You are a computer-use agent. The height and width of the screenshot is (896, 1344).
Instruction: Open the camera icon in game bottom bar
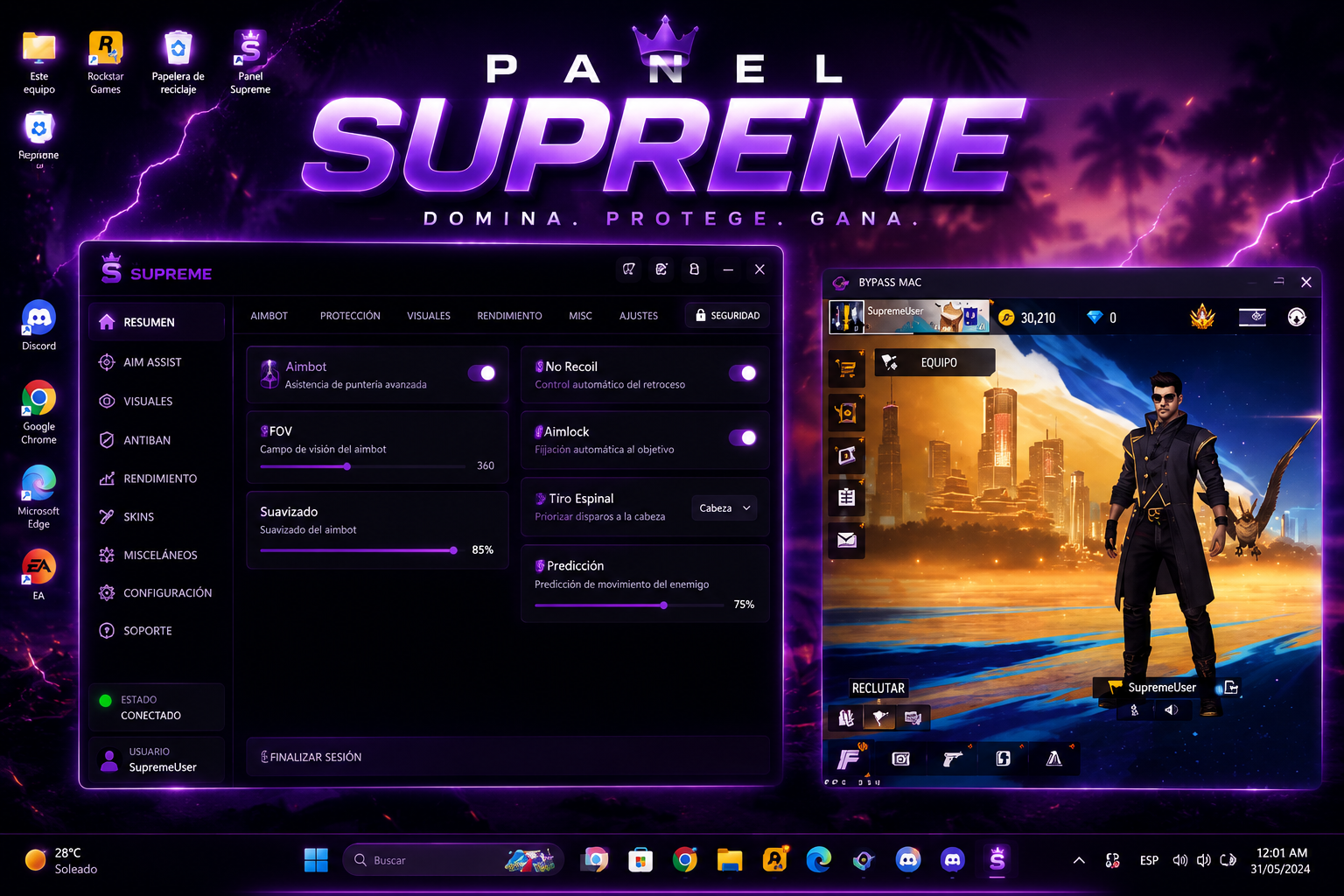click(x=900, y=759)
